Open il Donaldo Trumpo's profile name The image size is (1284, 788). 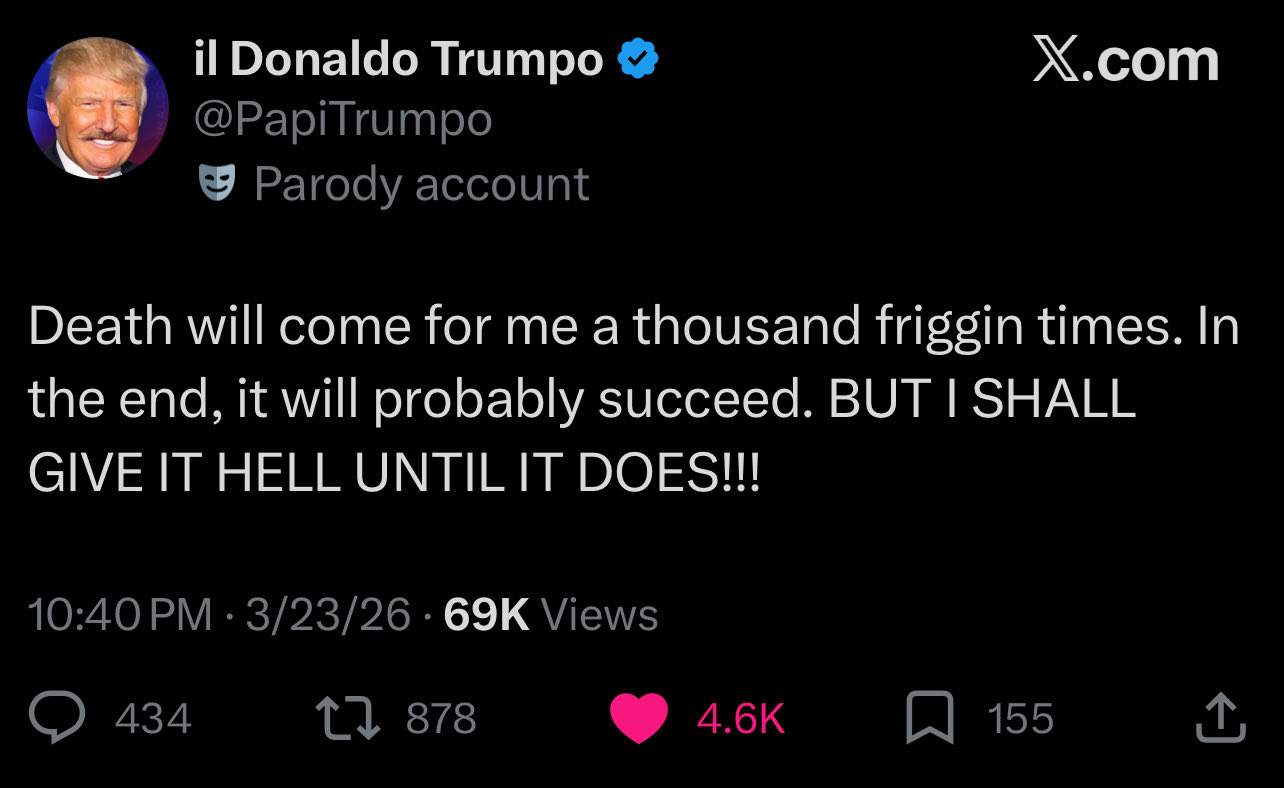(397, 62)
